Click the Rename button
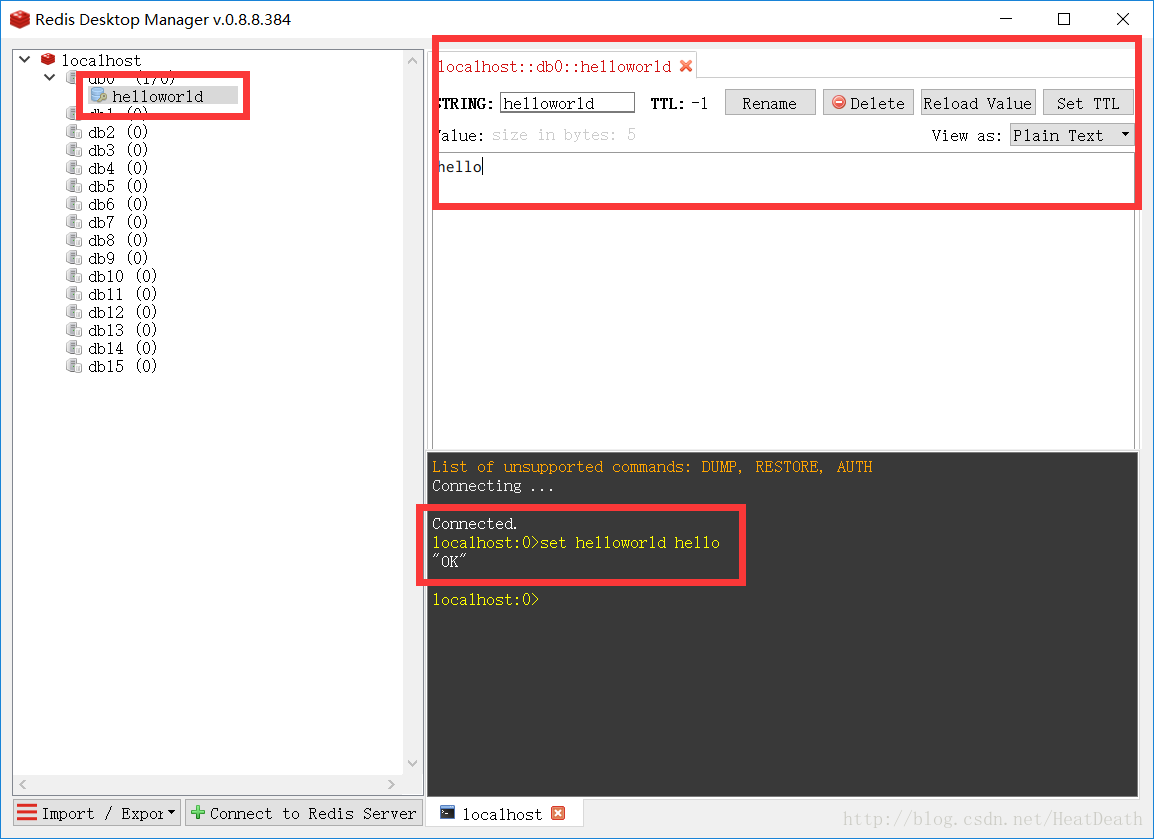The width and height of the screenshot is (1154, 839). 770,103
